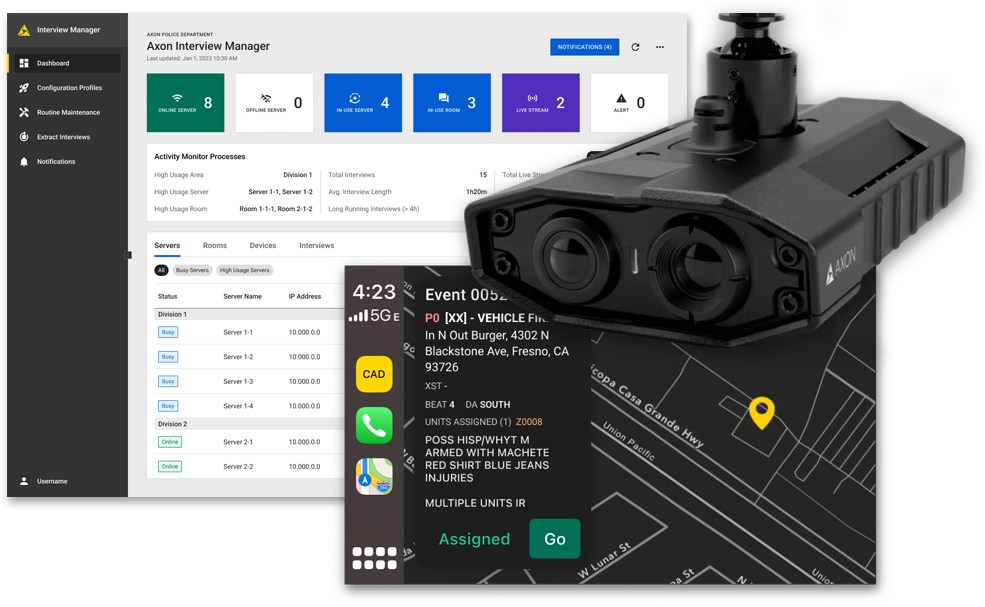Open the three-dot more options menu

tap(660, 47)
